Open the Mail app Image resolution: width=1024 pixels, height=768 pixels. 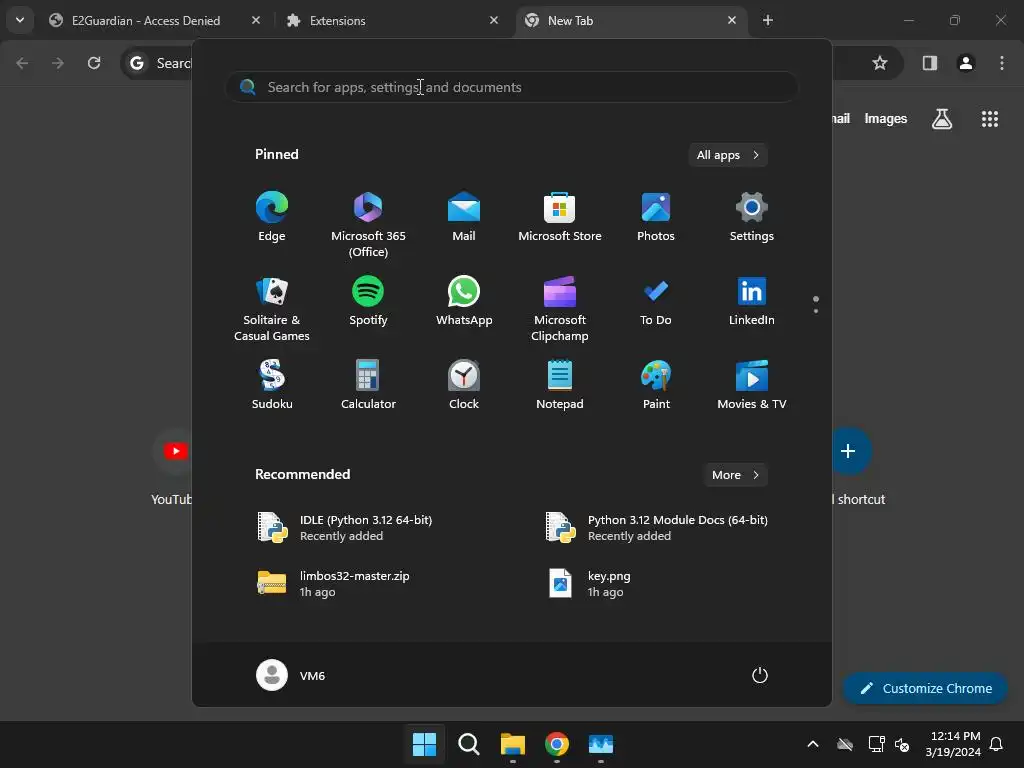click(464, 217)
